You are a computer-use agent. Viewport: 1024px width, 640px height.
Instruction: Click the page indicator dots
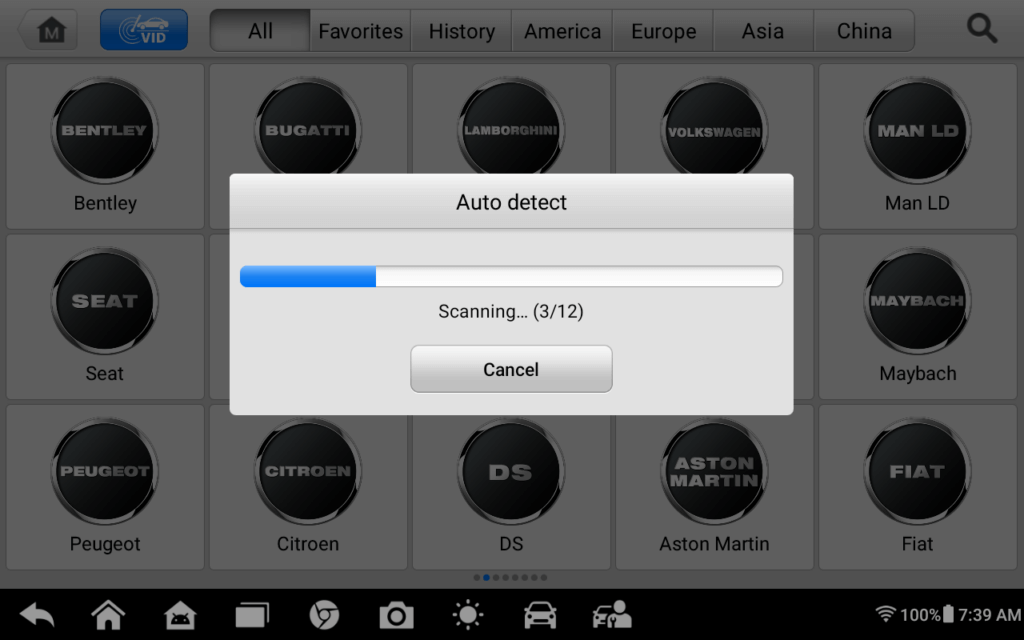[x=511, y=577]
